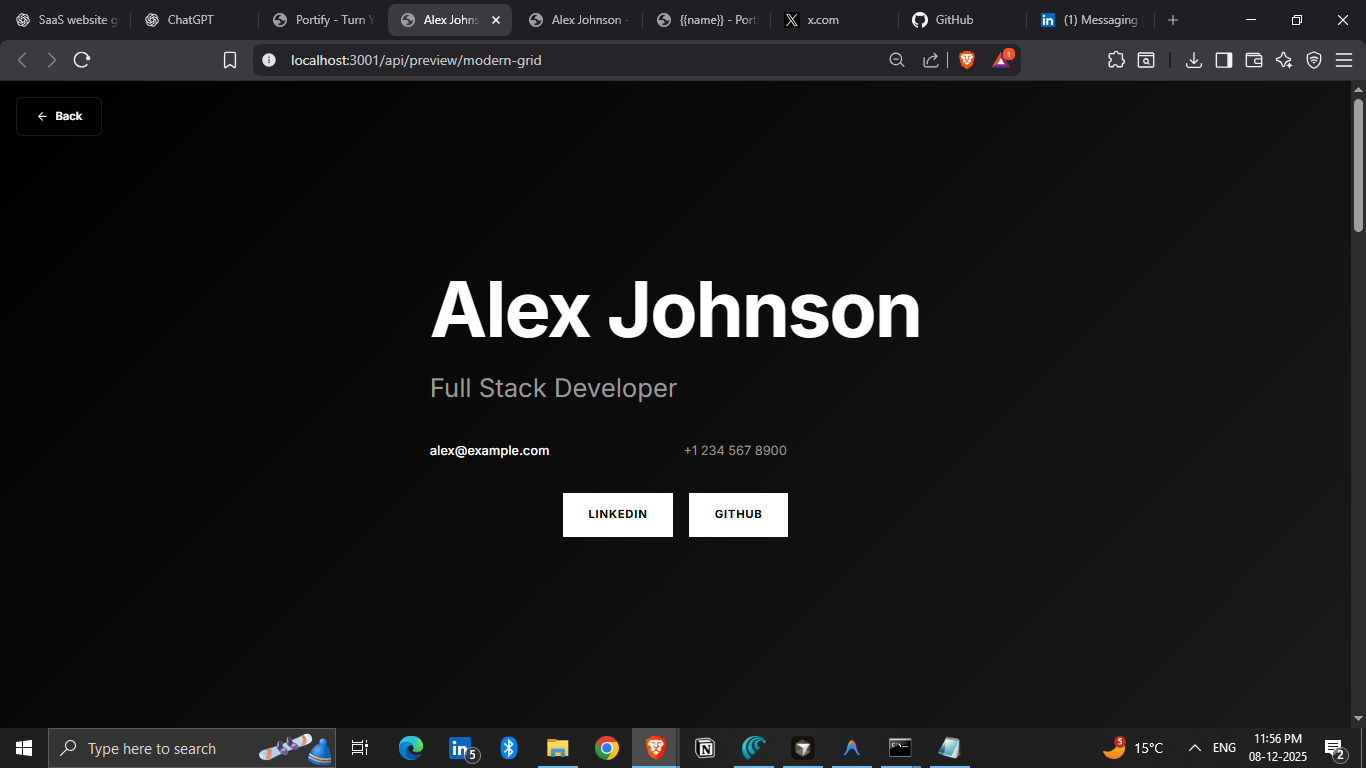Show hidden system tray icons chevron
This screenshot has height=768, width=1366.
(1194, 748)
